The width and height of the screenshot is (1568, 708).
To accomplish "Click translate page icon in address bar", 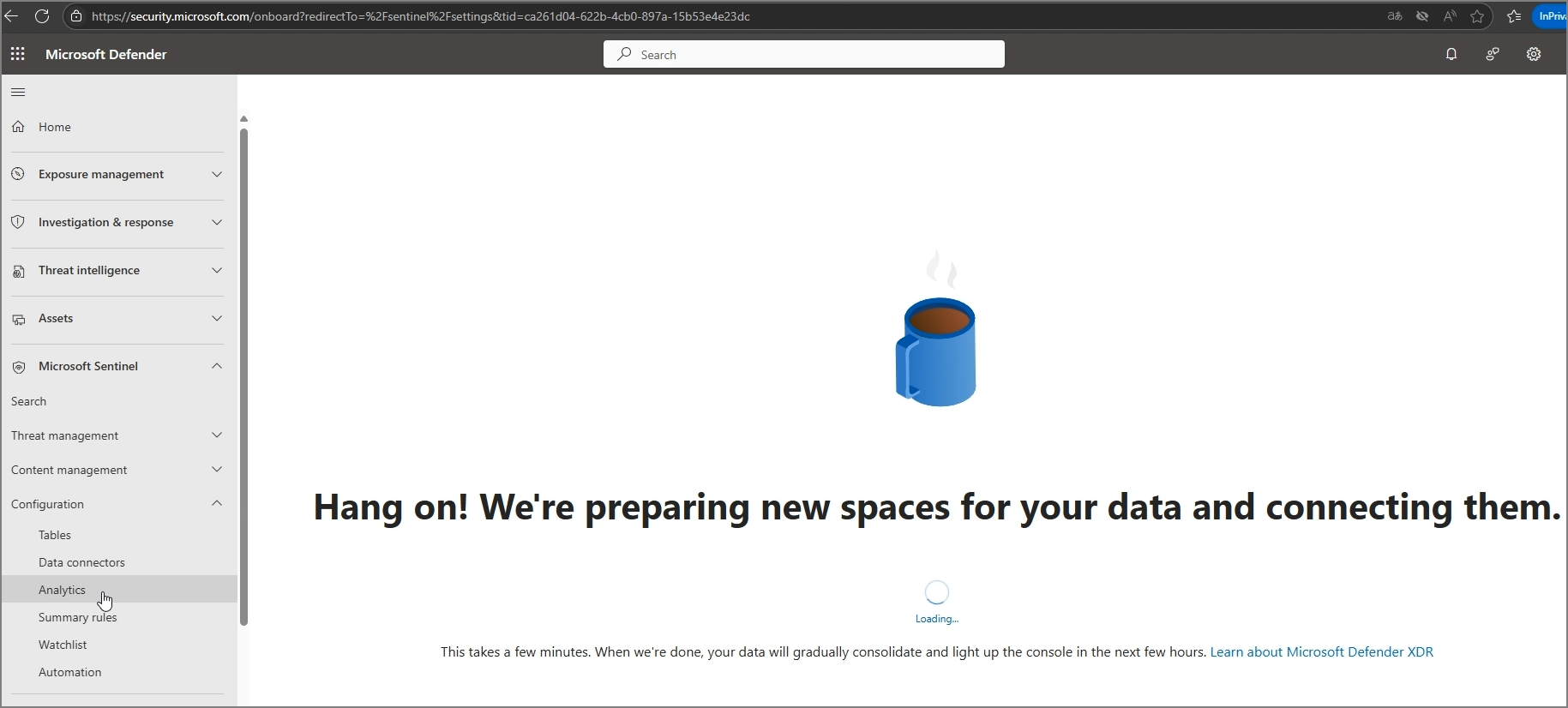I will 1395,16.
